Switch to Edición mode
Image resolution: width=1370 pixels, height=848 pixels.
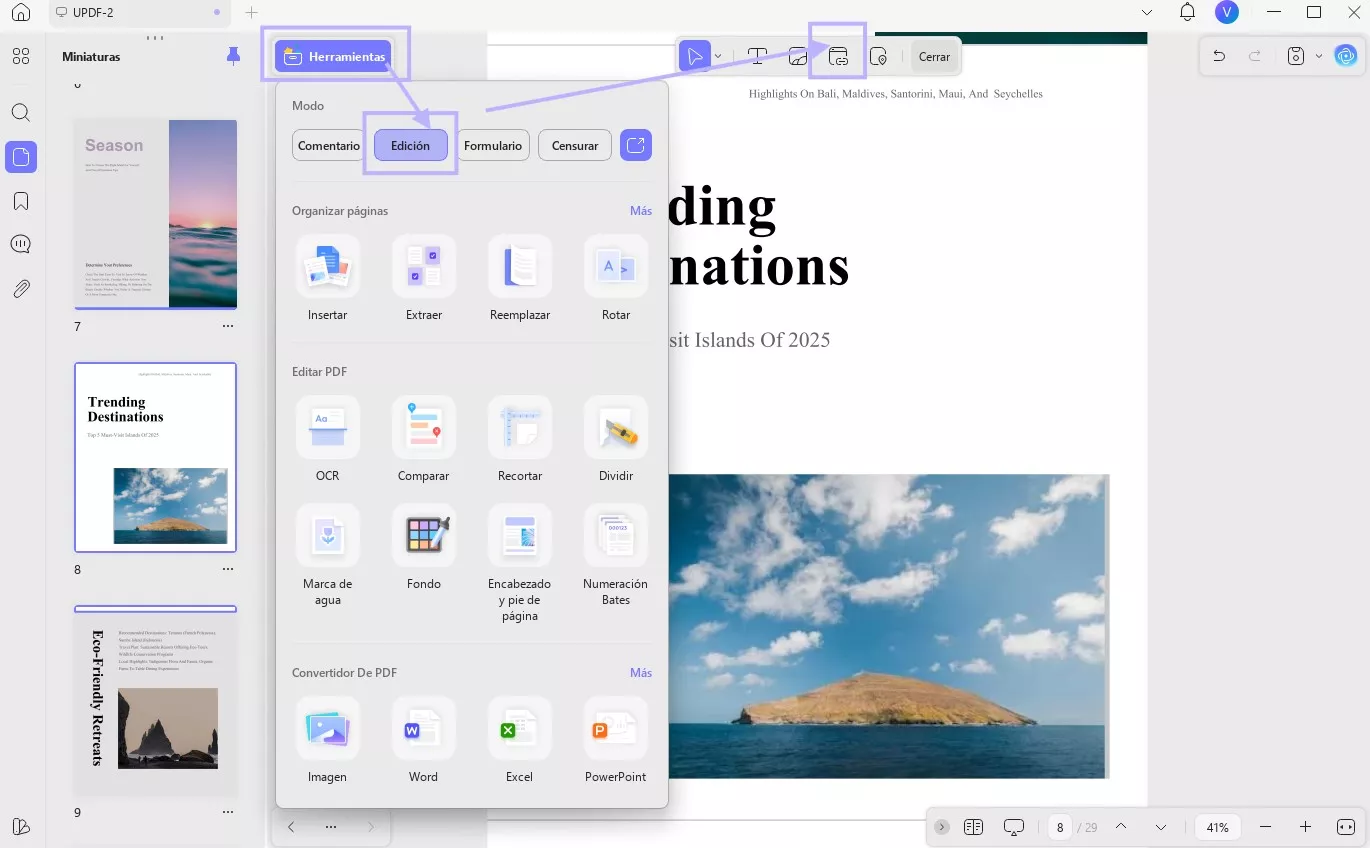click(x=411, y=145)
